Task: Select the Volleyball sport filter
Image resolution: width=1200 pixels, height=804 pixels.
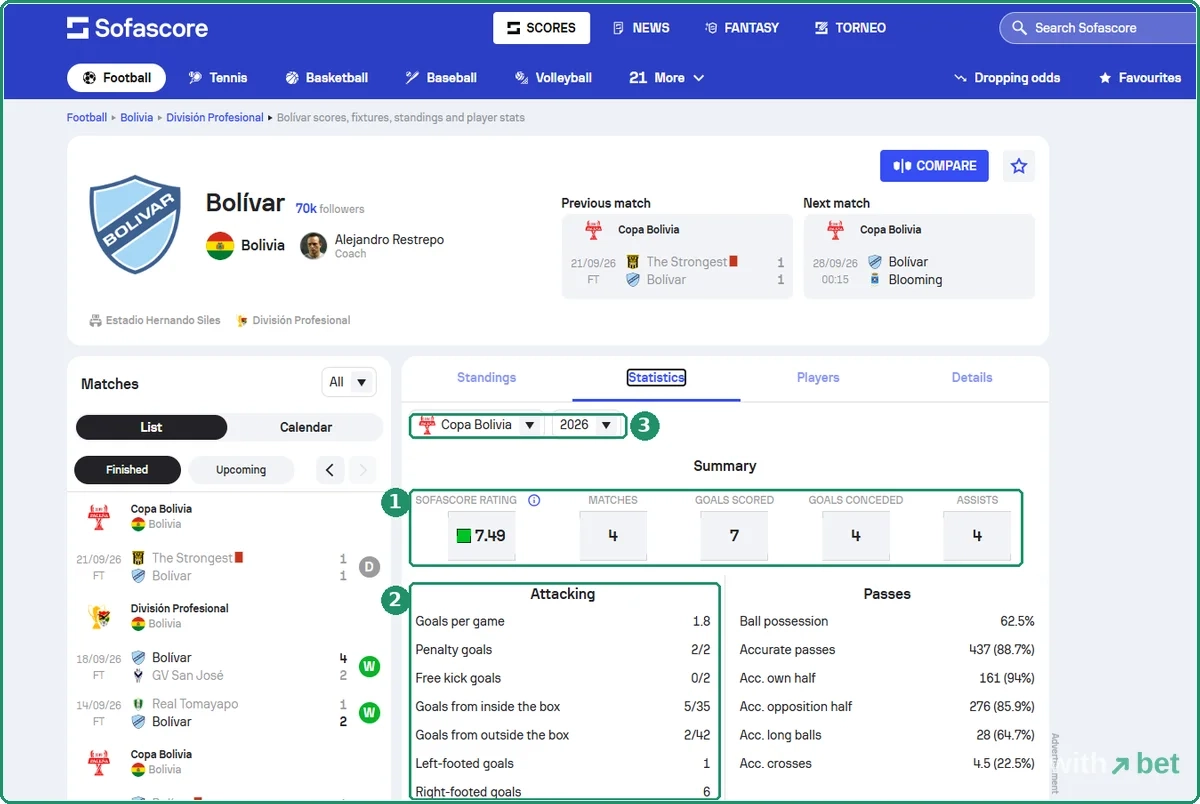Action: (553, 78)
